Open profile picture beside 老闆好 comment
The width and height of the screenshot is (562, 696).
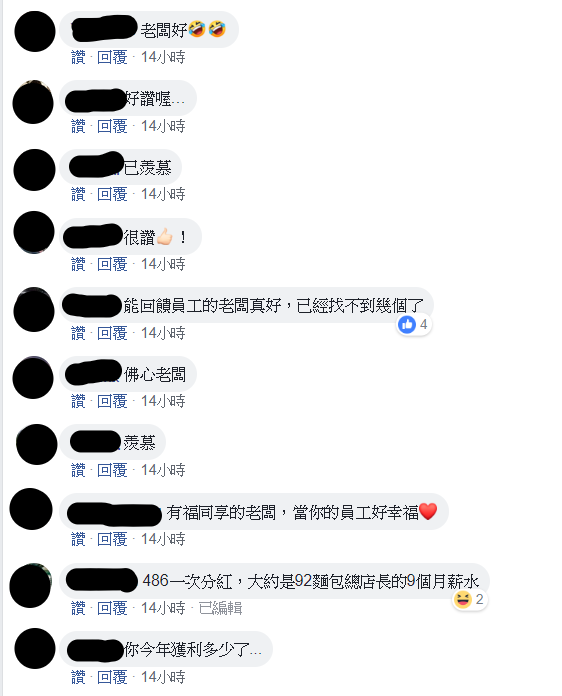tap(35, 32)
